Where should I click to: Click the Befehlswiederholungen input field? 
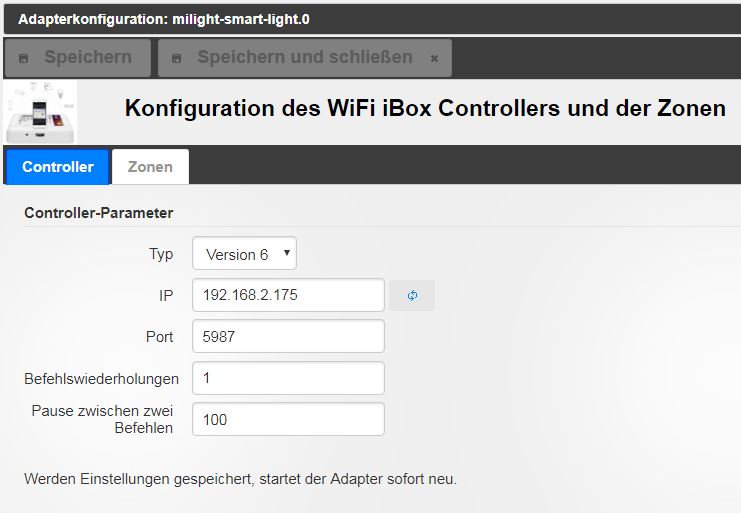click(288, 378)
